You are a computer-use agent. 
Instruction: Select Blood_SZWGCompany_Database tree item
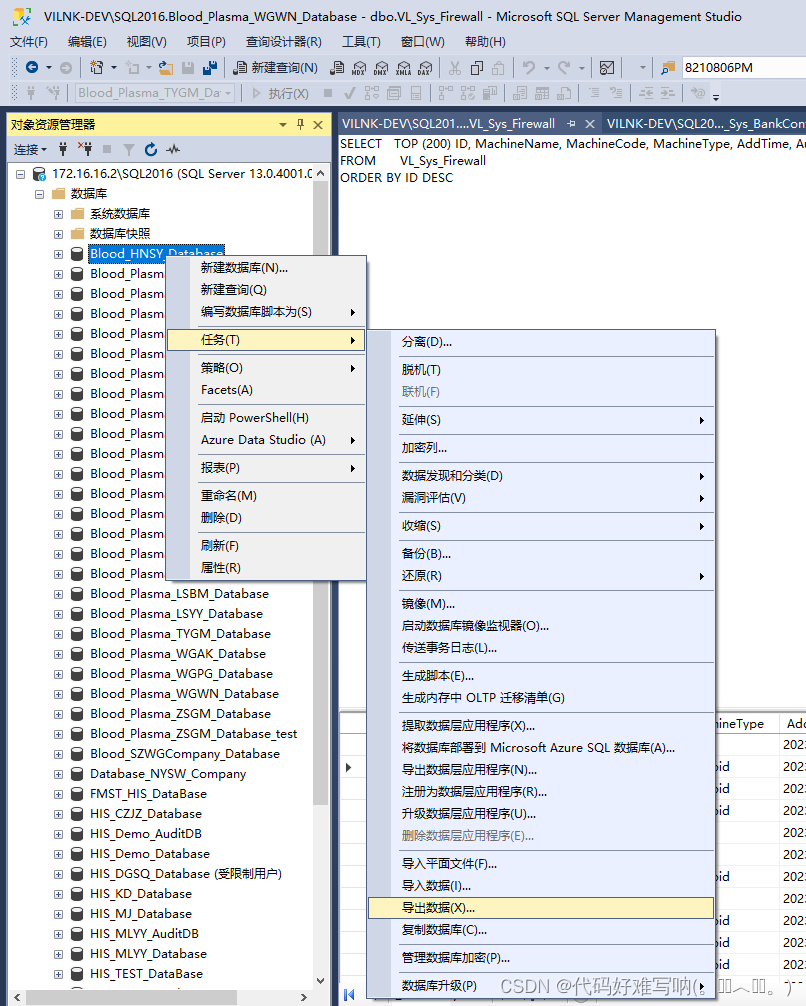click(x=185, y=754)
